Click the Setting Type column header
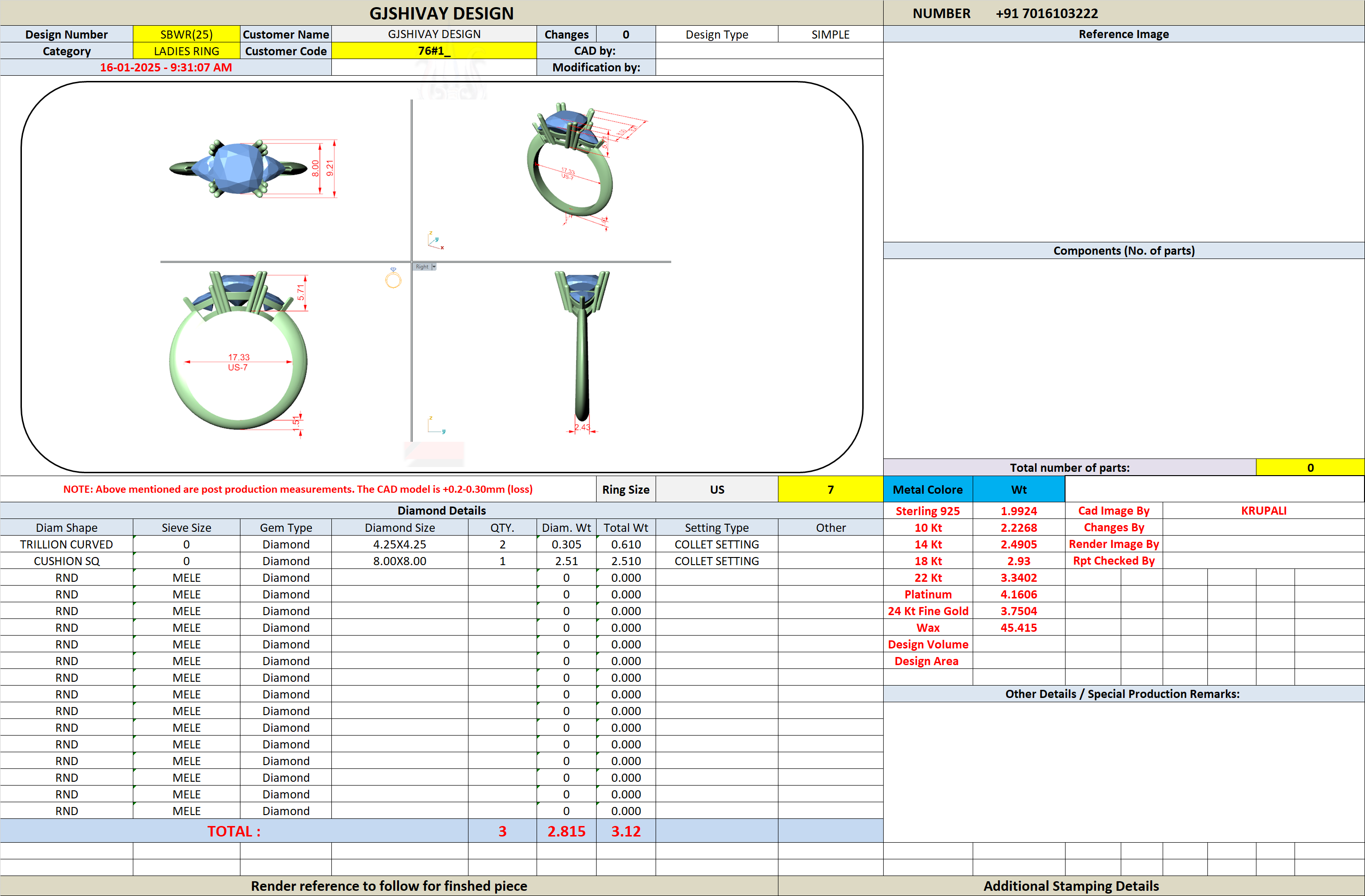Screen dimensions: 1365x896 [717, 528]
